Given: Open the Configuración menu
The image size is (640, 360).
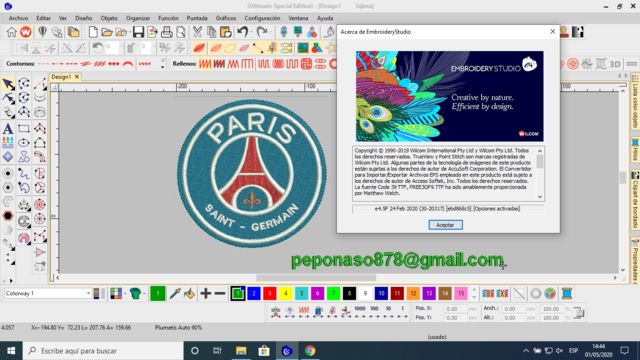Looking at the screenshot, I should coord(262,18).
